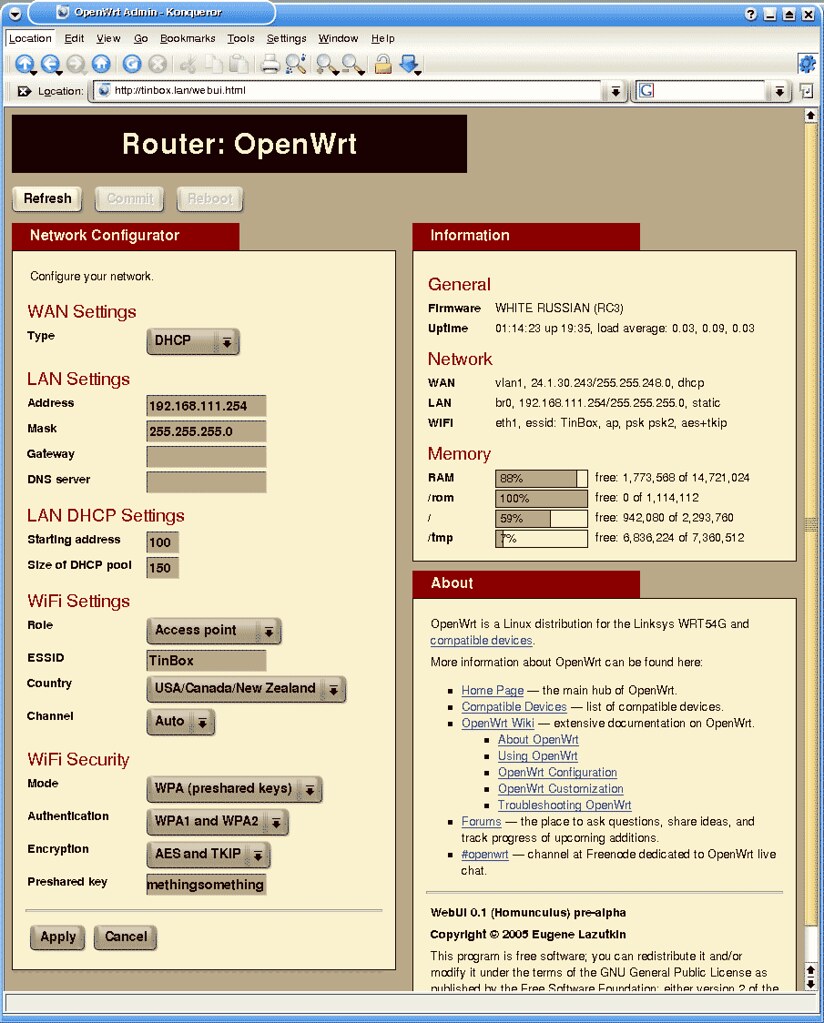The width and height of the screenshot is (824, 1023).
Task: Click the root filesystem 59% usage bar
Action: pyautogui.click(x=542, y=519)
